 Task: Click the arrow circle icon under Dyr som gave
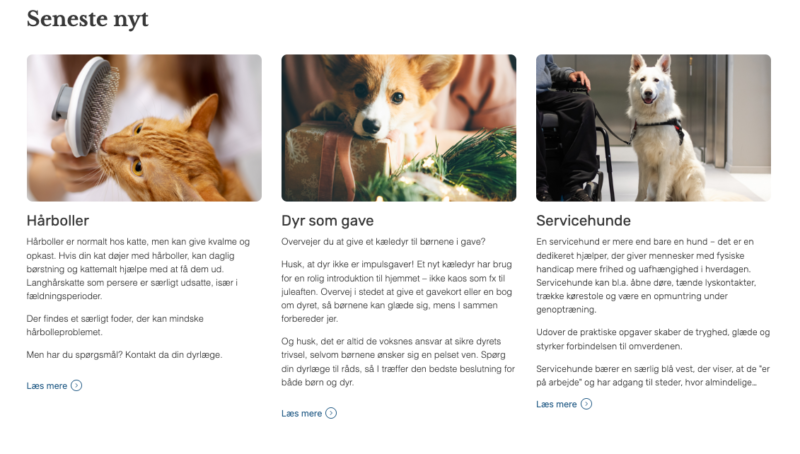point(331,413)
